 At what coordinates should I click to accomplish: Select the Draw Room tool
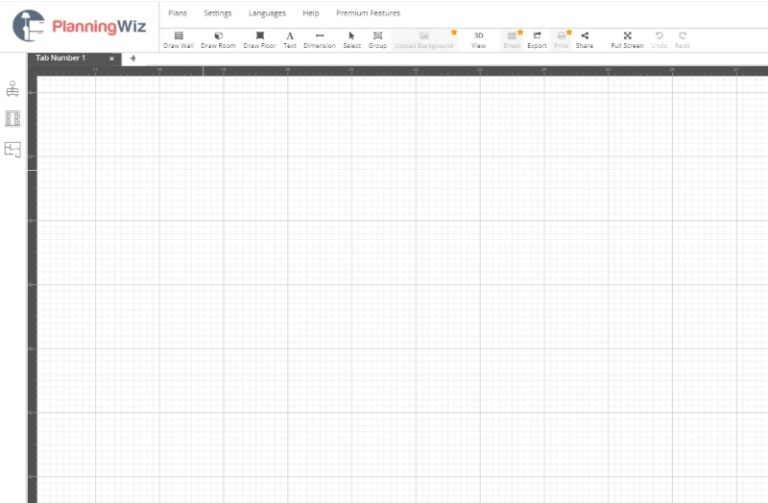[x=218, y=40]
